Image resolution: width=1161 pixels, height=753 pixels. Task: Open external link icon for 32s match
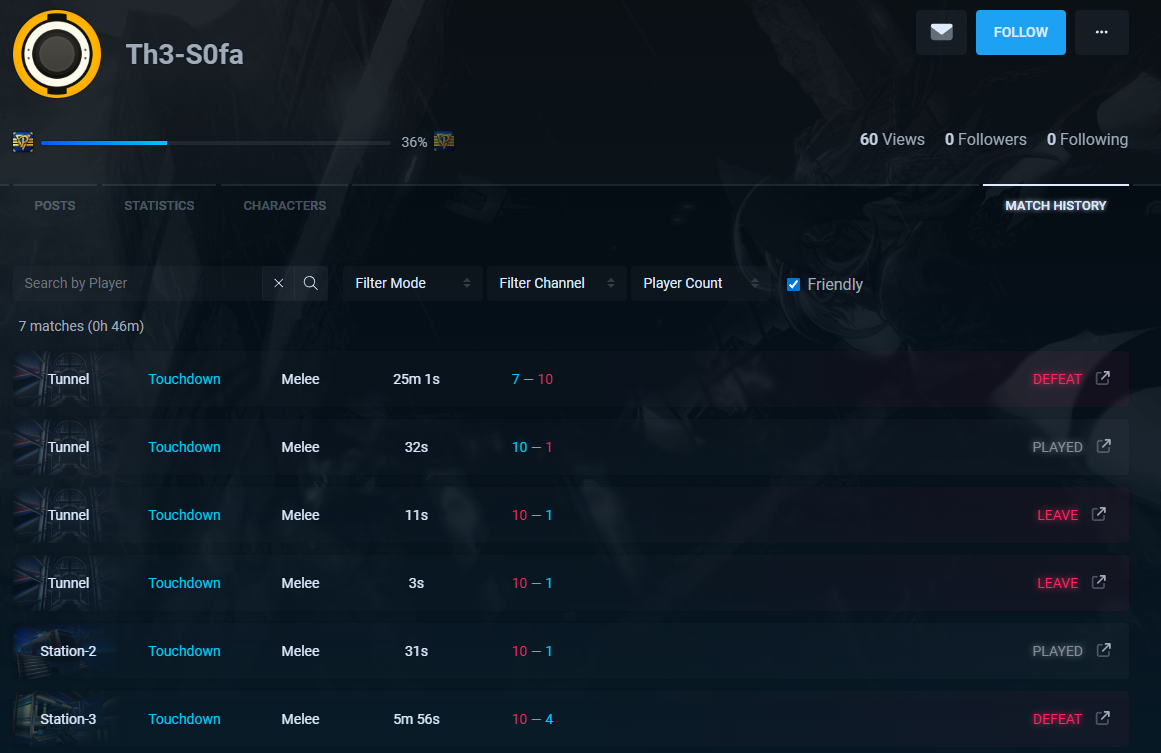pyautogui.click(x=1104, y=447)
